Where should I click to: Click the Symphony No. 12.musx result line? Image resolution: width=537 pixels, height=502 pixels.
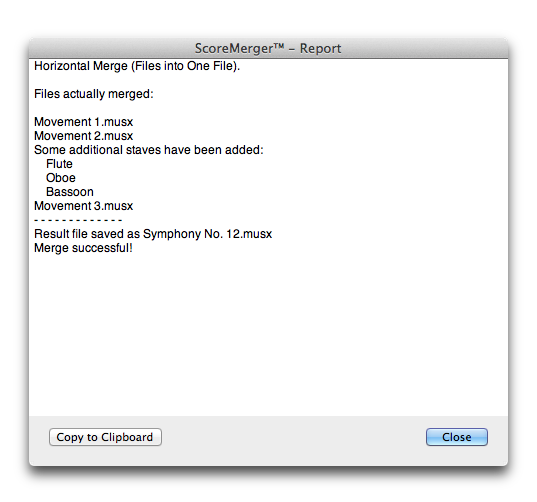153,234
